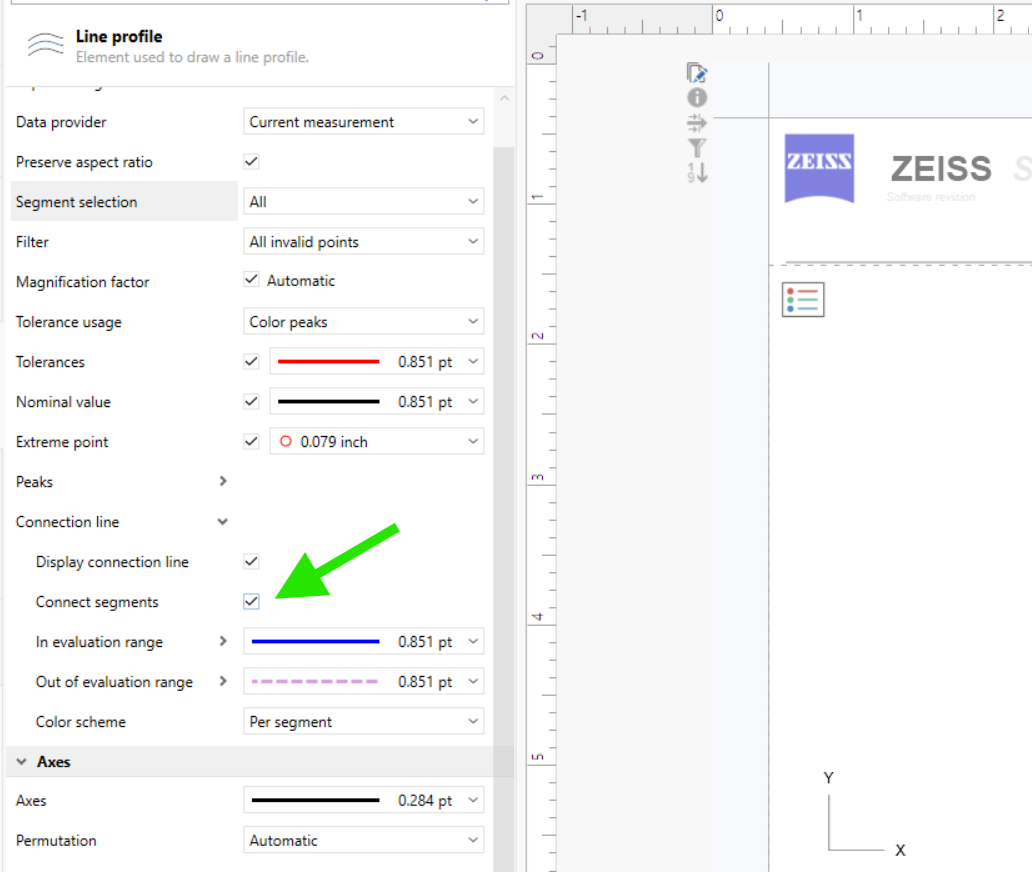1032x872 pixels.
Task: Open Axes 0.284 pt line dropdown
Action: [x=363, y=800]
